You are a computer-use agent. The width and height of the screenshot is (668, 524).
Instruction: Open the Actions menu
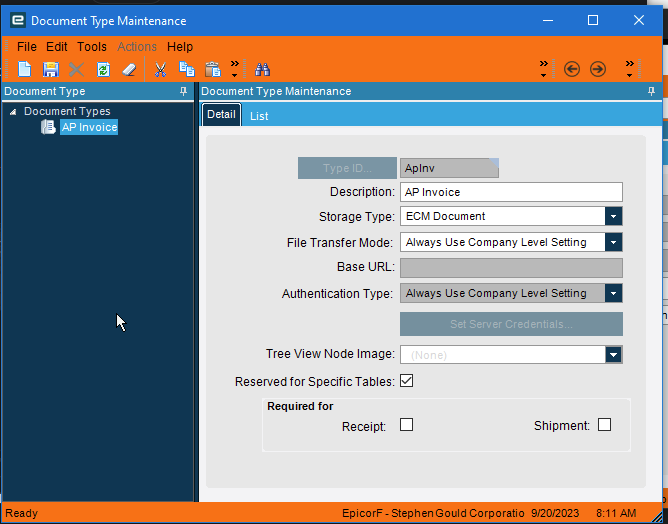point(137,46)
